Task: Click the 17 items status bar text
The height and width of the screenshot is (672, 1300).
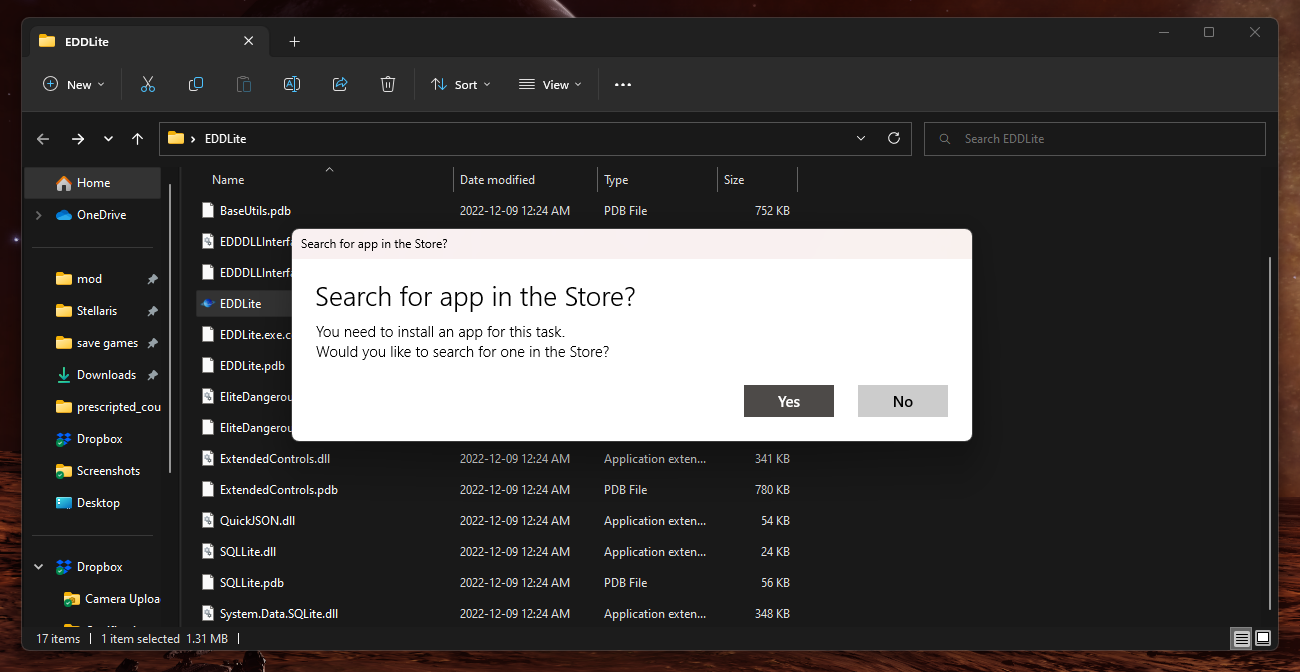Action: [58, 638]
